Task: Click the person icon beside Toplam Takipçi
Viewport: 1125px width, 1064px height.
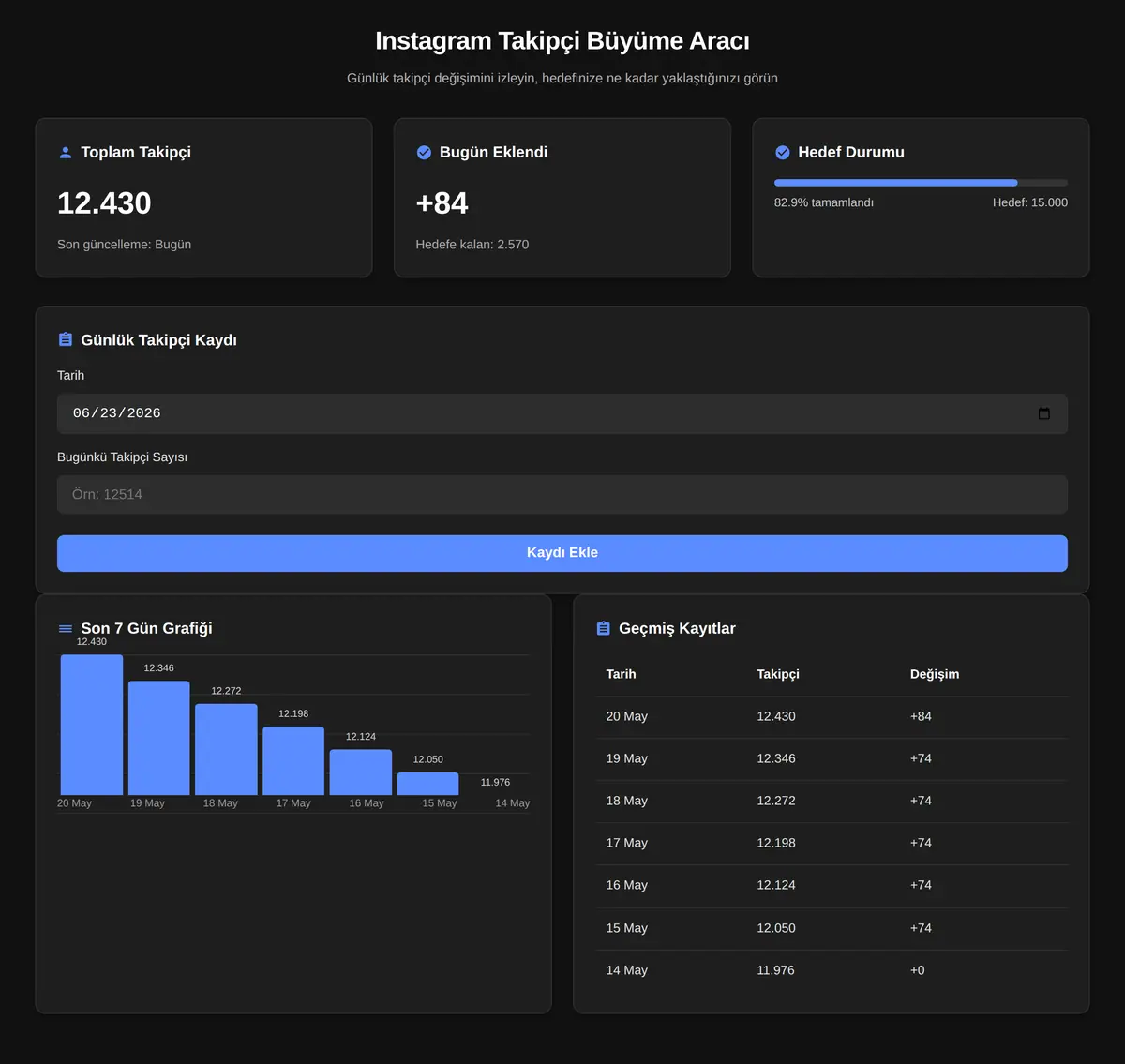Action: tap(66, 153)
